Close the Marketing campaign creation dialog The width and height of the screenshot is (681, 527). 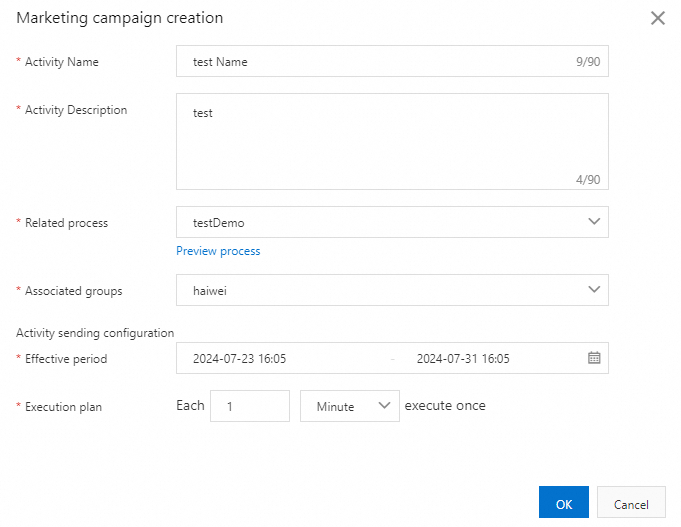pos(657,18)
